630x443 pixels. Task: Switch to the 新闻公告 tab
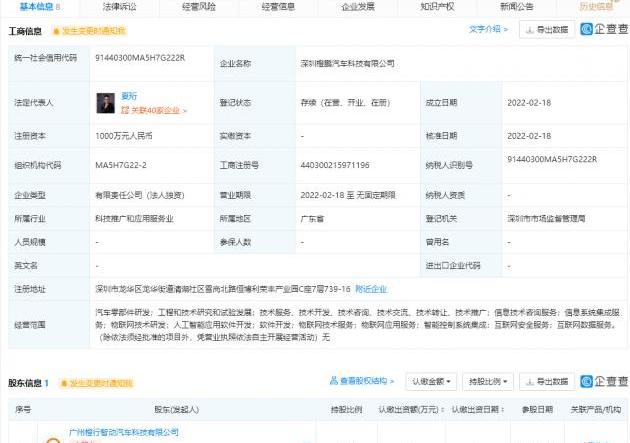pos(517,6)
